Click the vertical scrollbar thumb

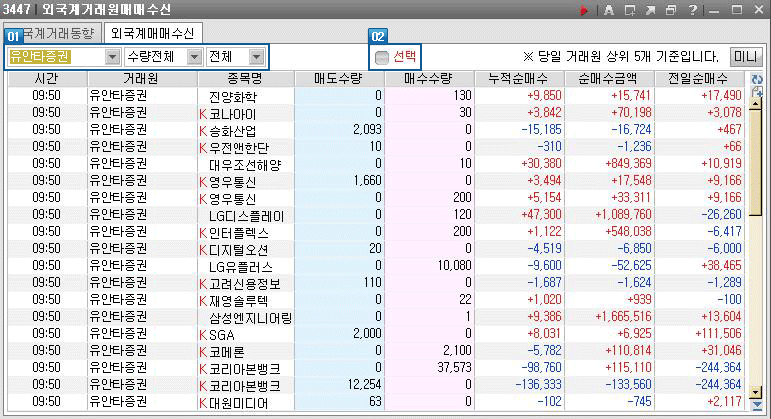(755, 163)
